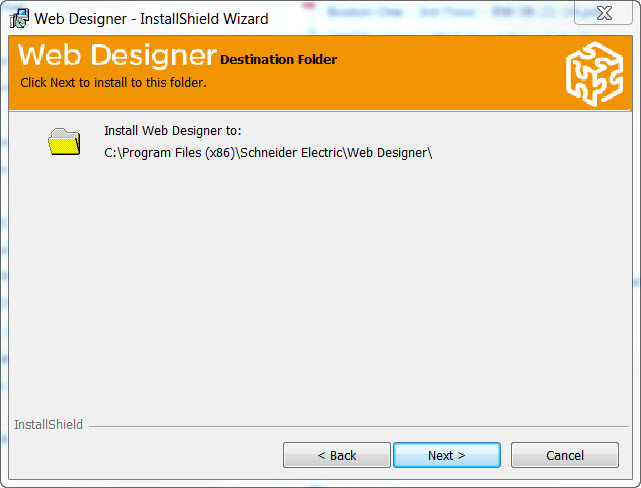Click the installer icon in the title bar

[x=19, y=18]
